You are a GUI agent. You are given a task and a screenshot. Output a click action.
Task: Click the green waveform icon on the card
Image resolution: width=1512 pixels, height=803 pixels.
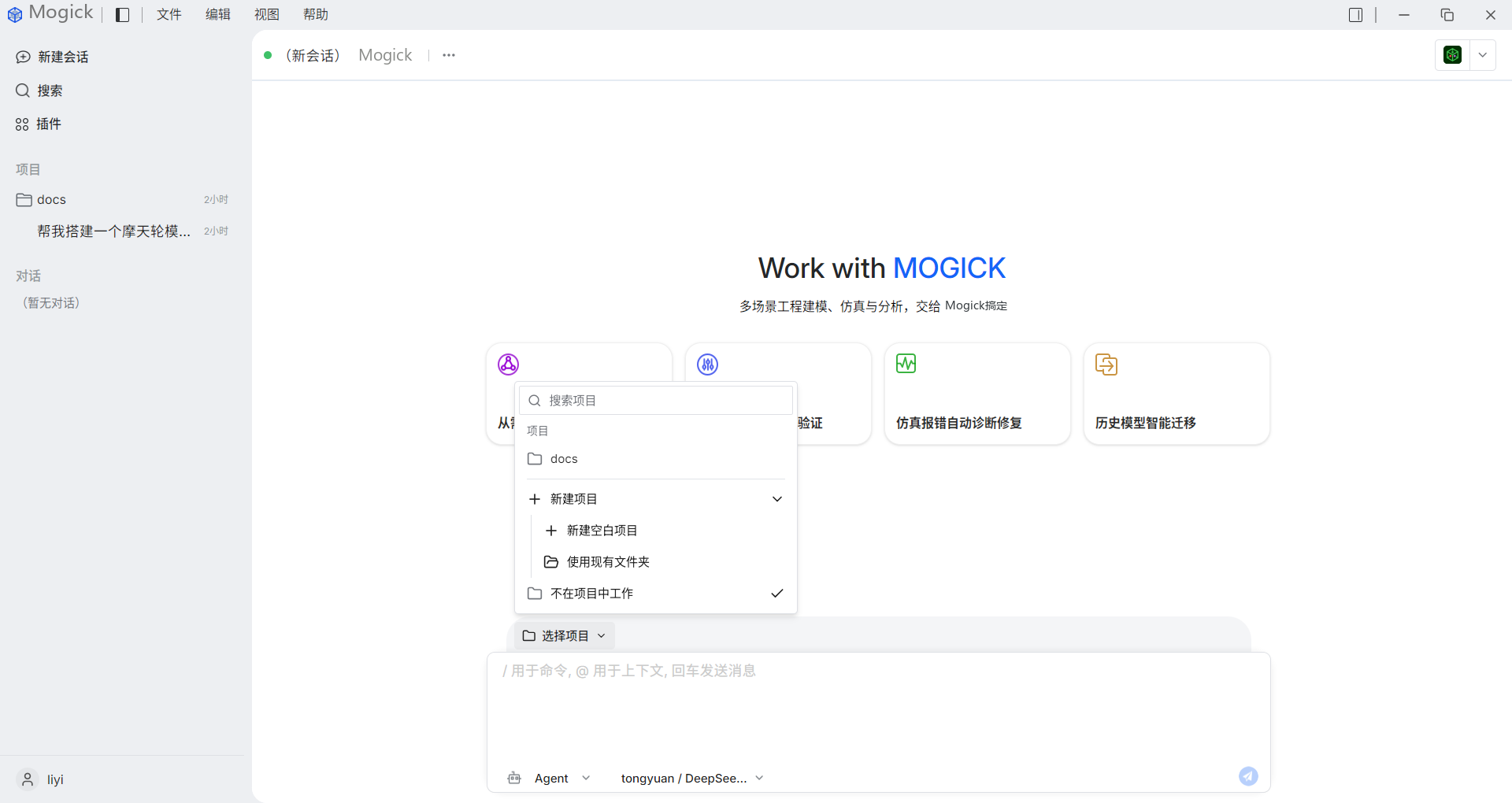(x=906, y=364)
